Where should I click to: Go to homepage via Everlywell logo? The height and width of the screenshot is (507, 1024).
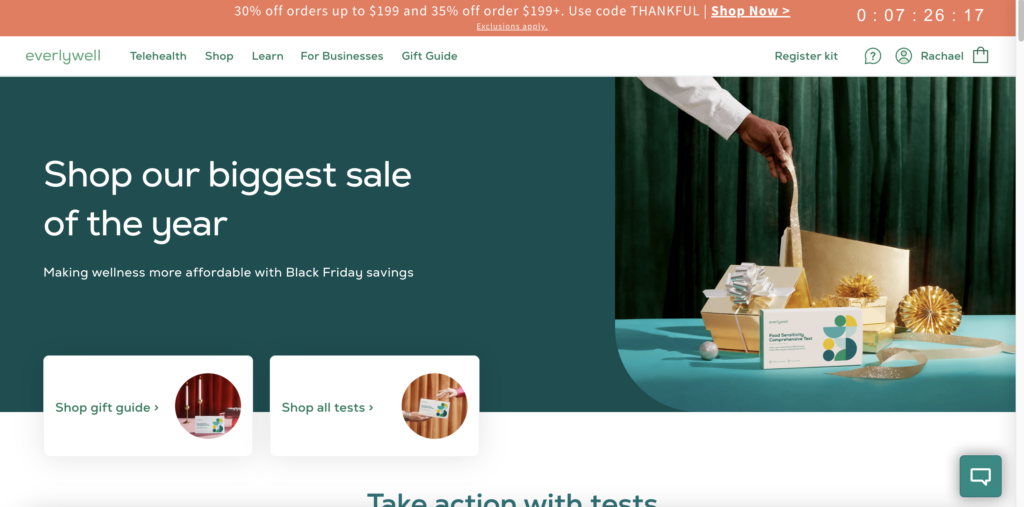[x=63, y=56]
